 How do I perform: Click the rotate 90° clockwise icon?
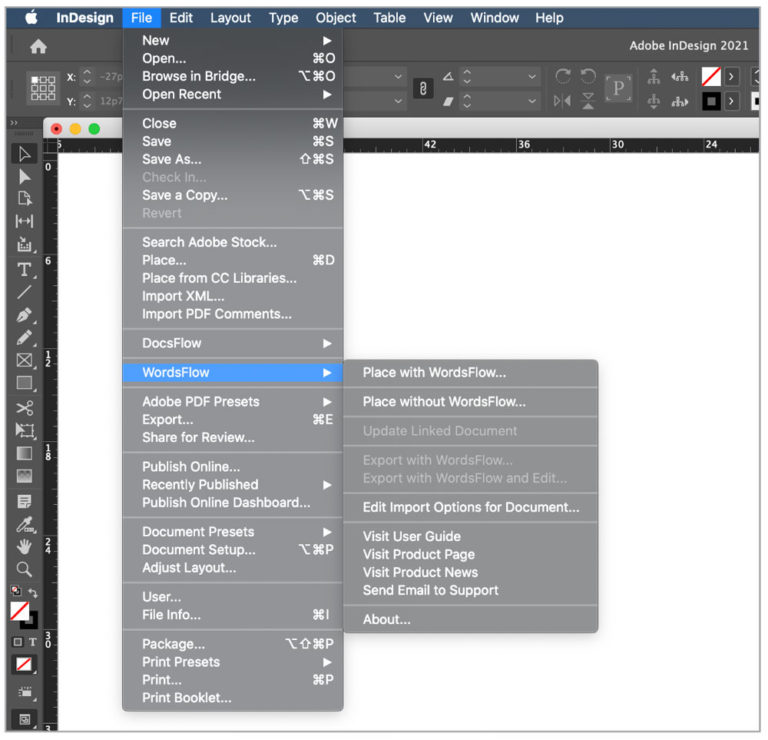point(563,76)
